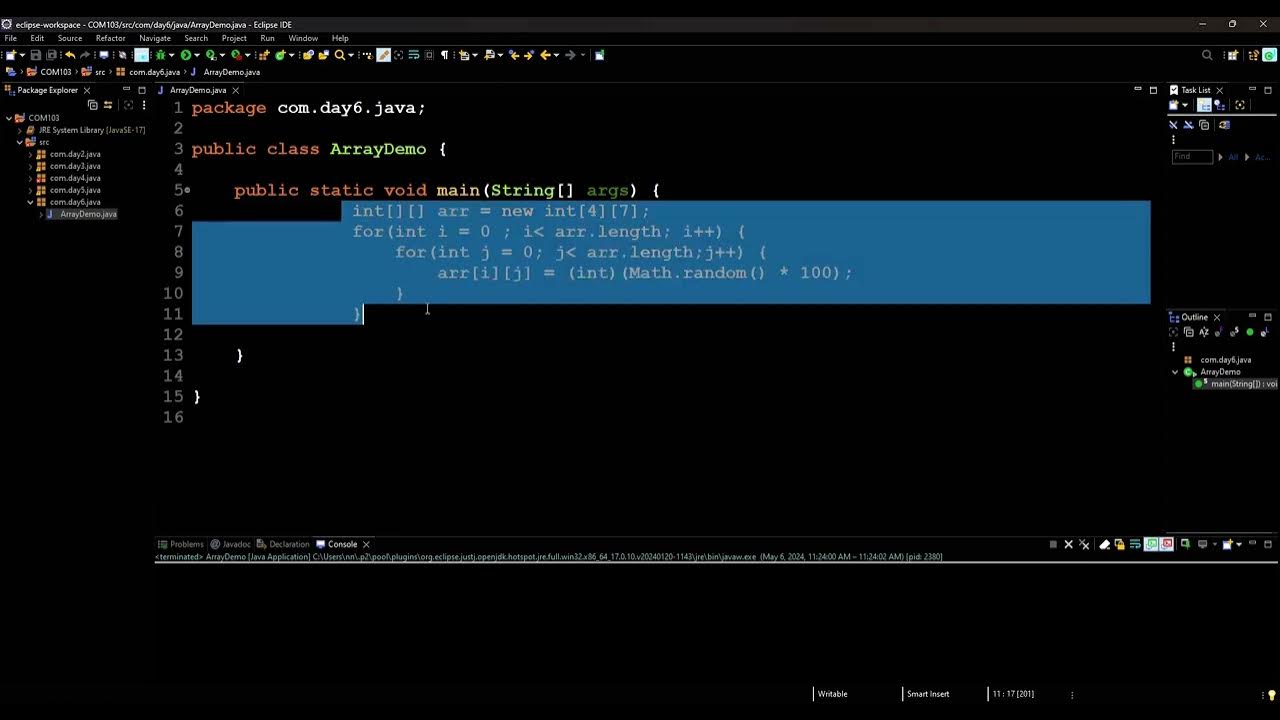Select com.day2.java package in tree
This screenshot has width=1280, height=720.
point(75,154)
